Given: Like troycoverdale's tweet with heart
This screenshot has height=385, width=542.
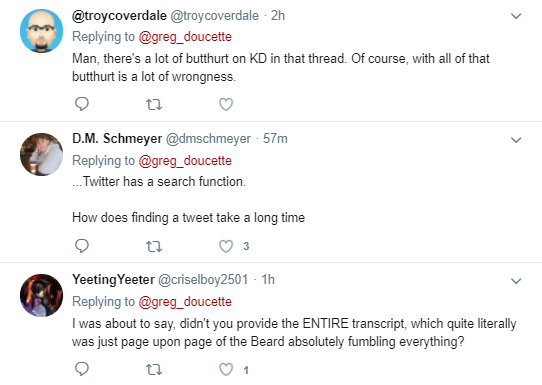Looking at the screenshot, I should click(226, 104).
